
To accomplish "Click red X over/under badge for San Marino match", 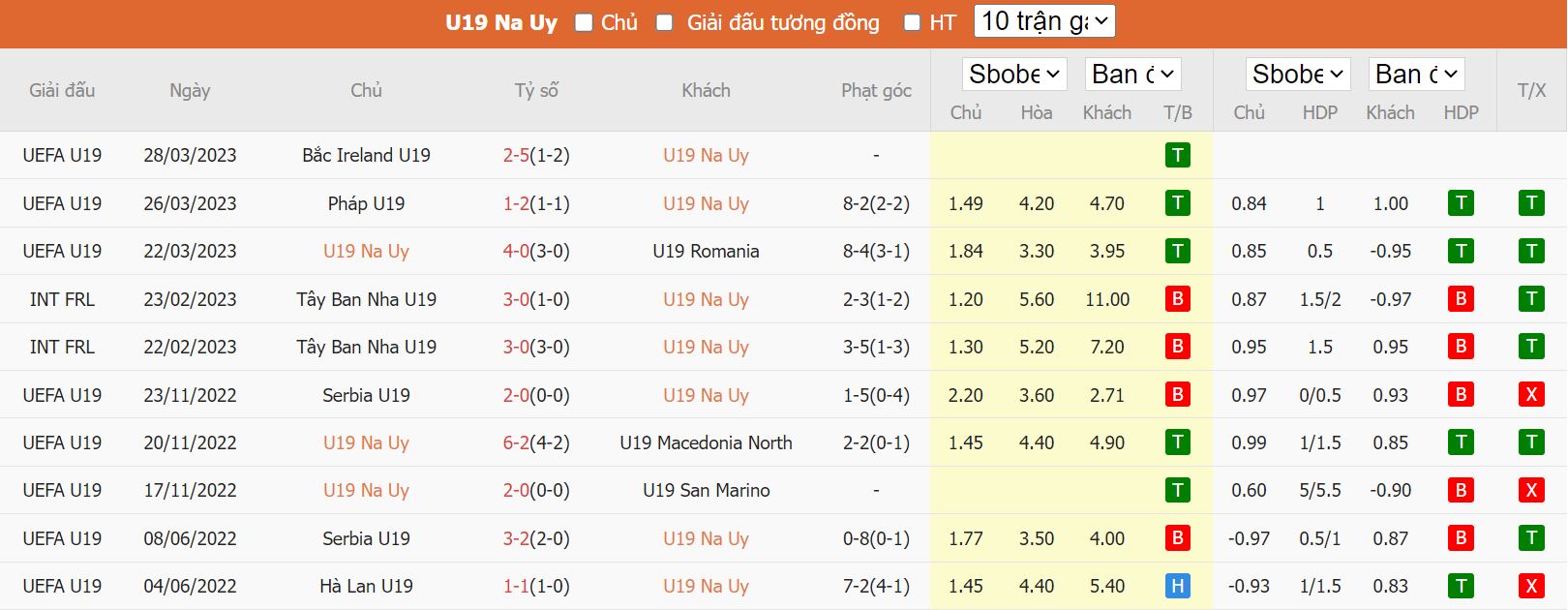I will tap(1530, 490).
